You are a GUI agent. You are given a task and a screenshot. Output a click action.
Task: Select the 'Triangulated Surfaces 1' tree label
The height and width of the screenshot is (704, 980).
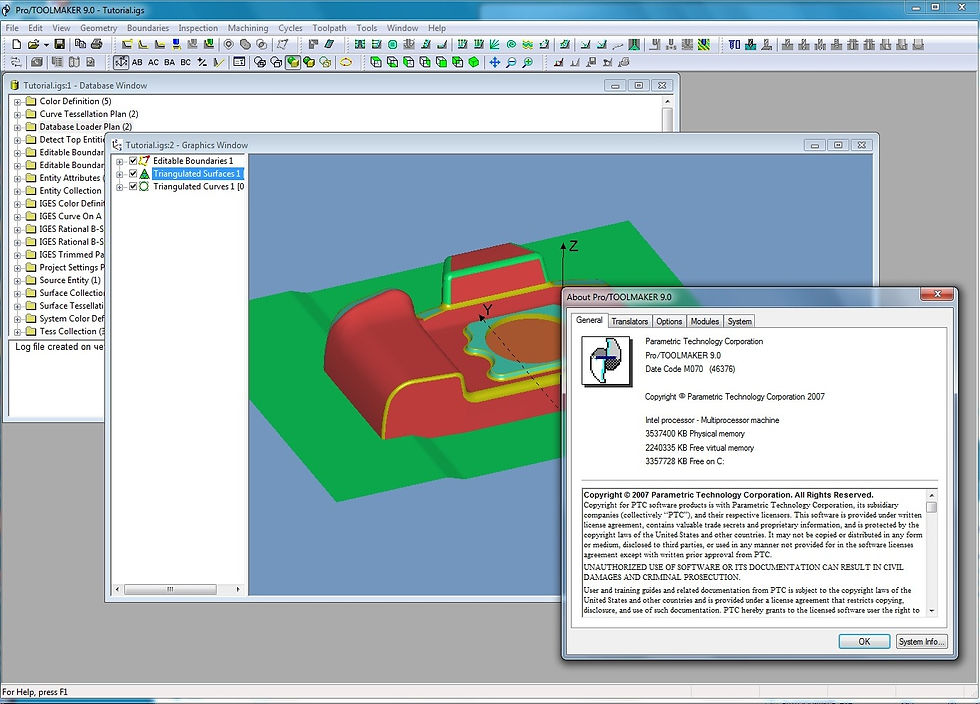tap(197, 174)
